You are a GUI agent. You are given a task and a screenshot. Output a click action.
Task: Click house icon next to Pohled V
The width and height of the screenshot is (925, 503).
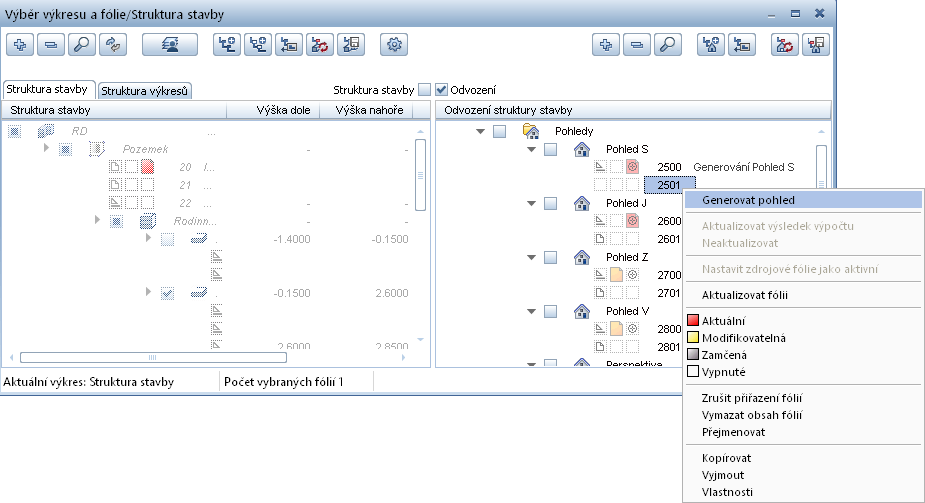[582, 311]
